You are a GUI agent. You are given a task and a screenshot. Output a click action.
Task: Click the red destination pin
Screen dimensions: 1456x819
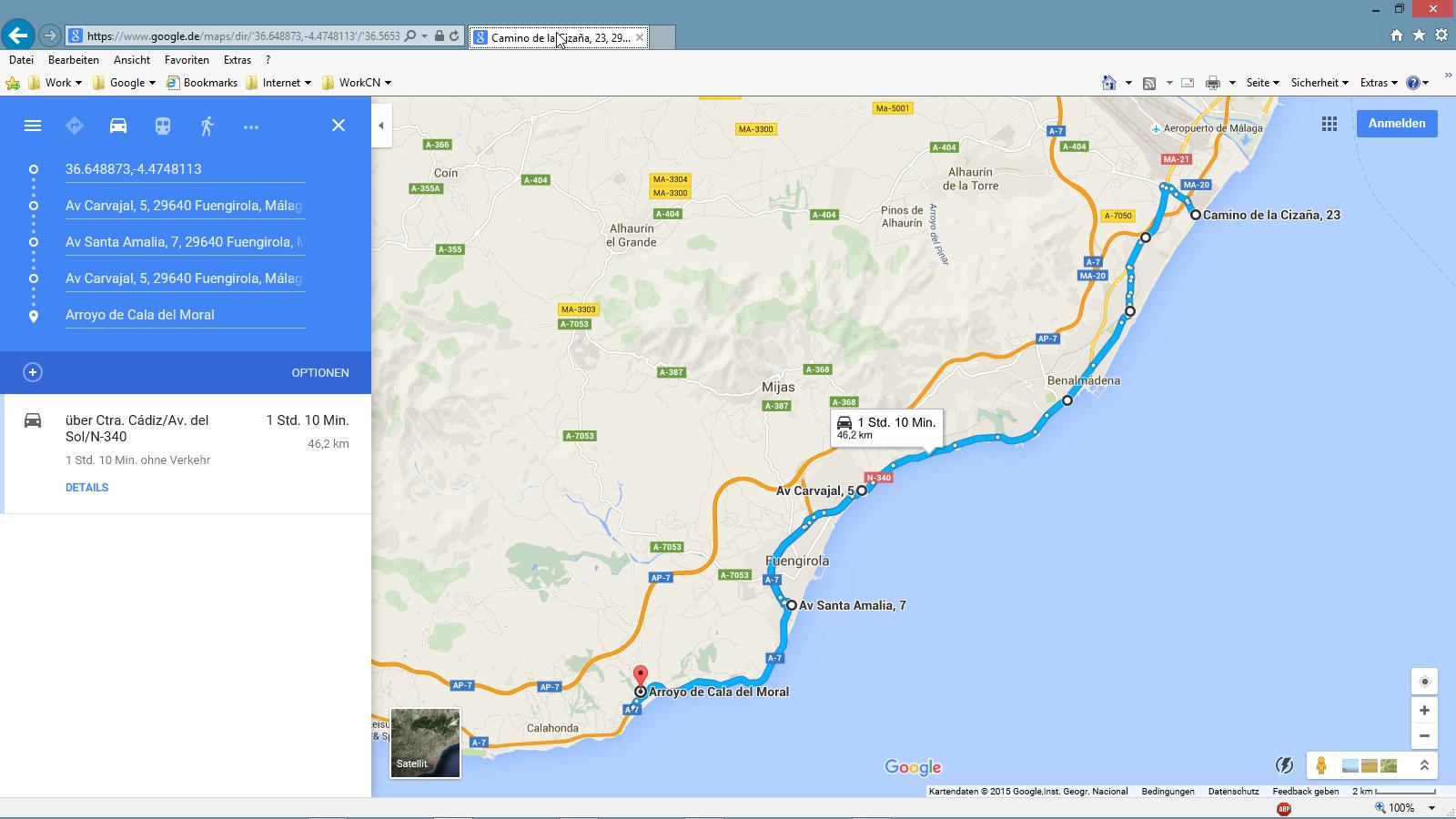pyautogui.click(x=641, y=676)
